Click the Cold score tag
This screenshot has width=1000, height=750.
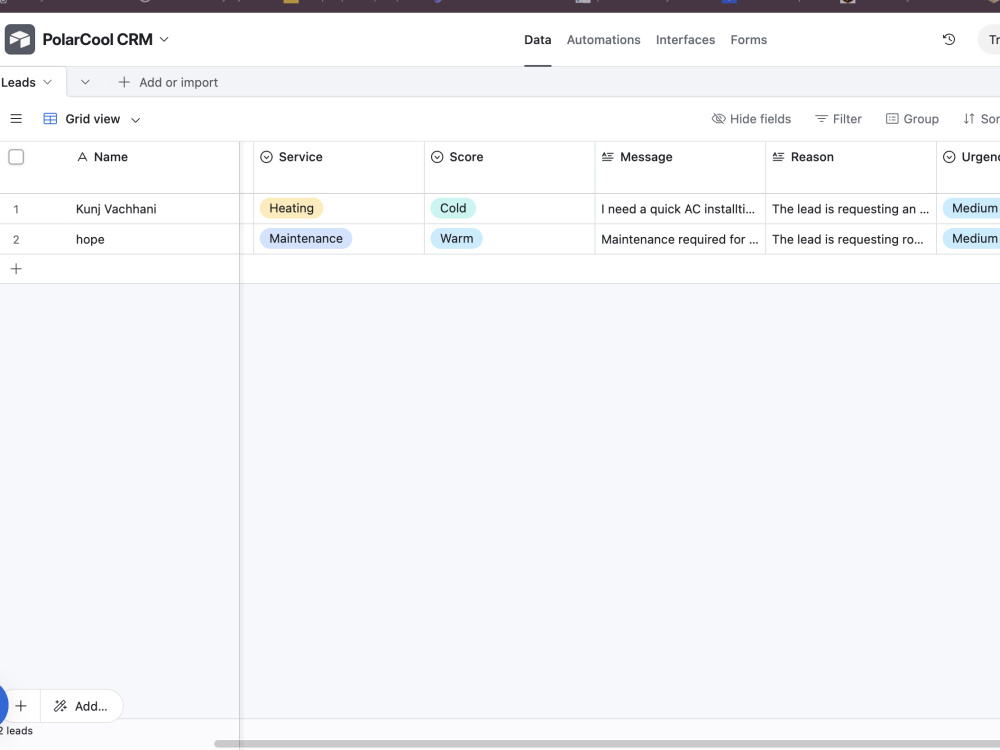(453, 208)
